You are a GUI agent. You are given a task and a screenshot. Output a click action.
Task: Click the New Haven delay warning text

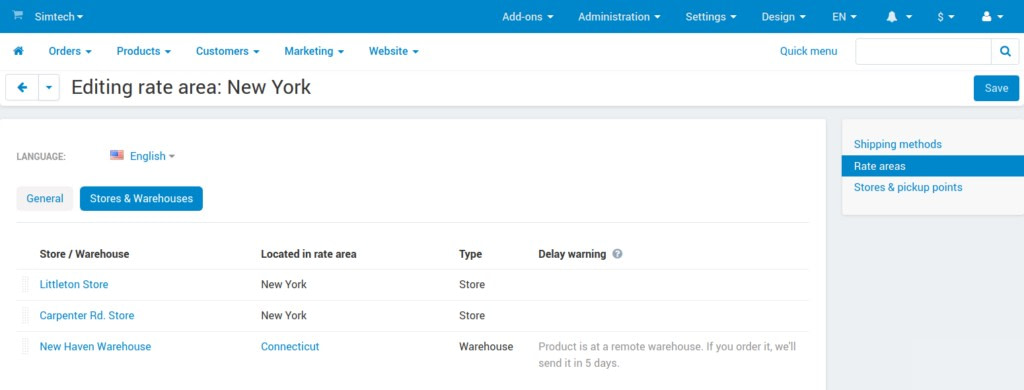click(x=667, y=355)
